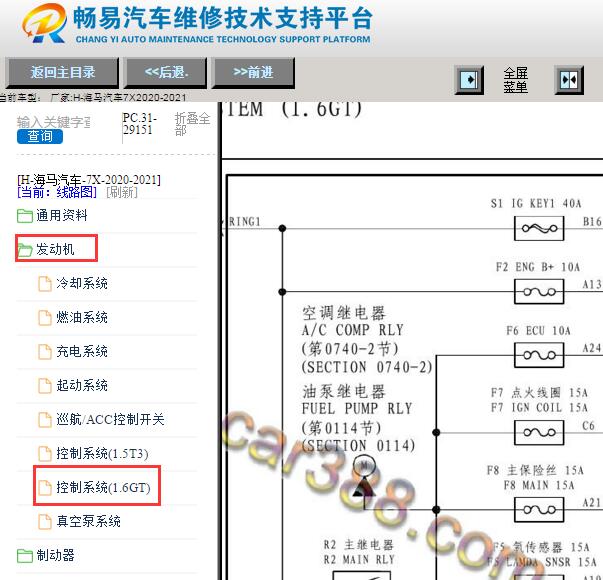Image resolution: width=603 pixels, height=580 pixels.
Task: Click 折叠全部 to collapse all
Action: 193,124
